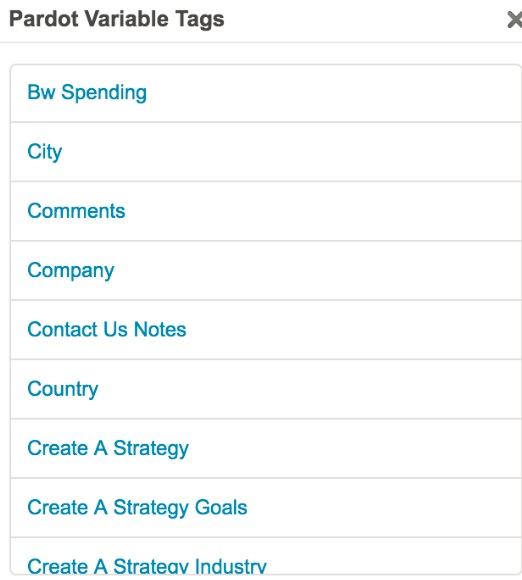Screen dimensions: 522x580
Task: Choose the Create A Strategy tag
Action: pyautogui.click(x=108, y=449)
